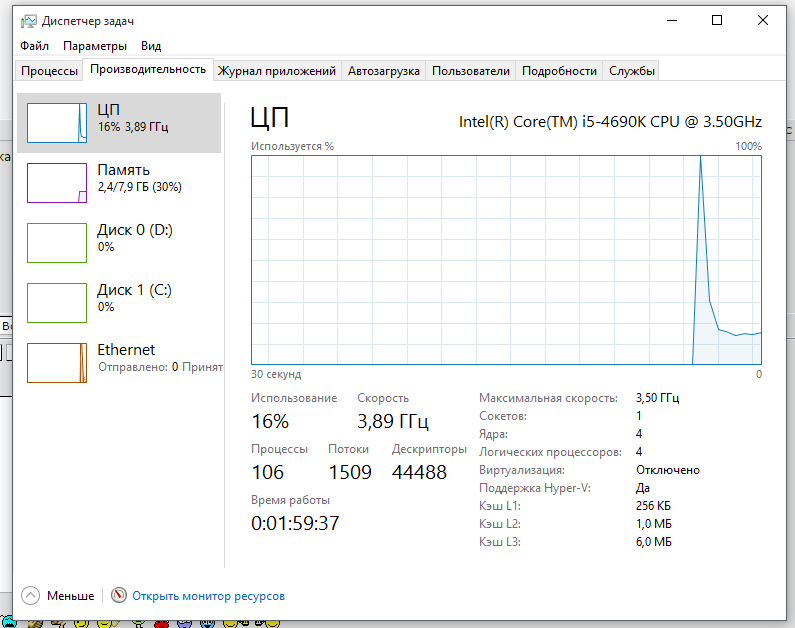Click the resource monitor gauge icon
795x628 pixels.
pyautogui.click(x=119, y=595)
